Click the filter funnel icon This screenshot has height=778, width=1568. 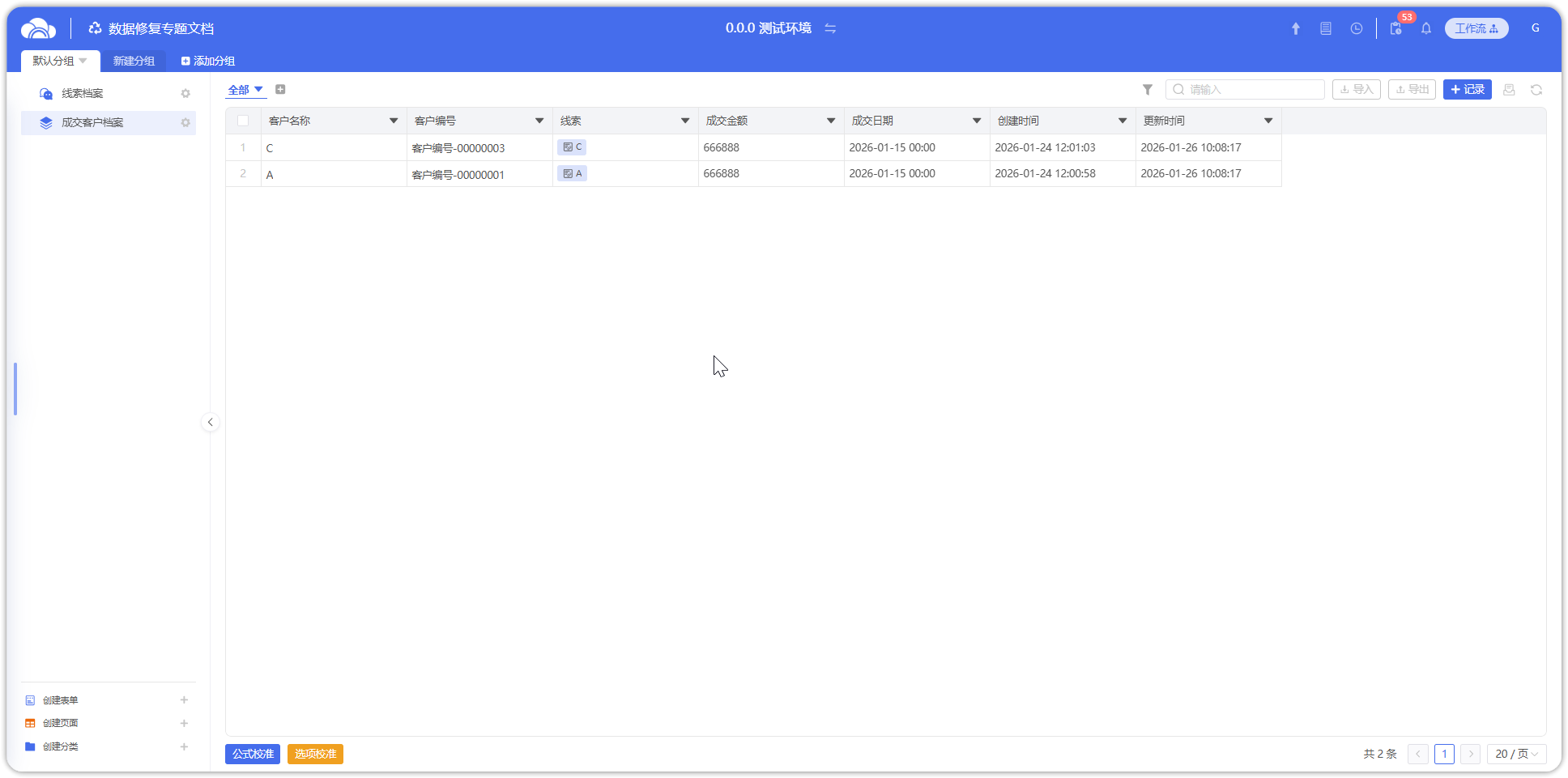click(1147, 90)
